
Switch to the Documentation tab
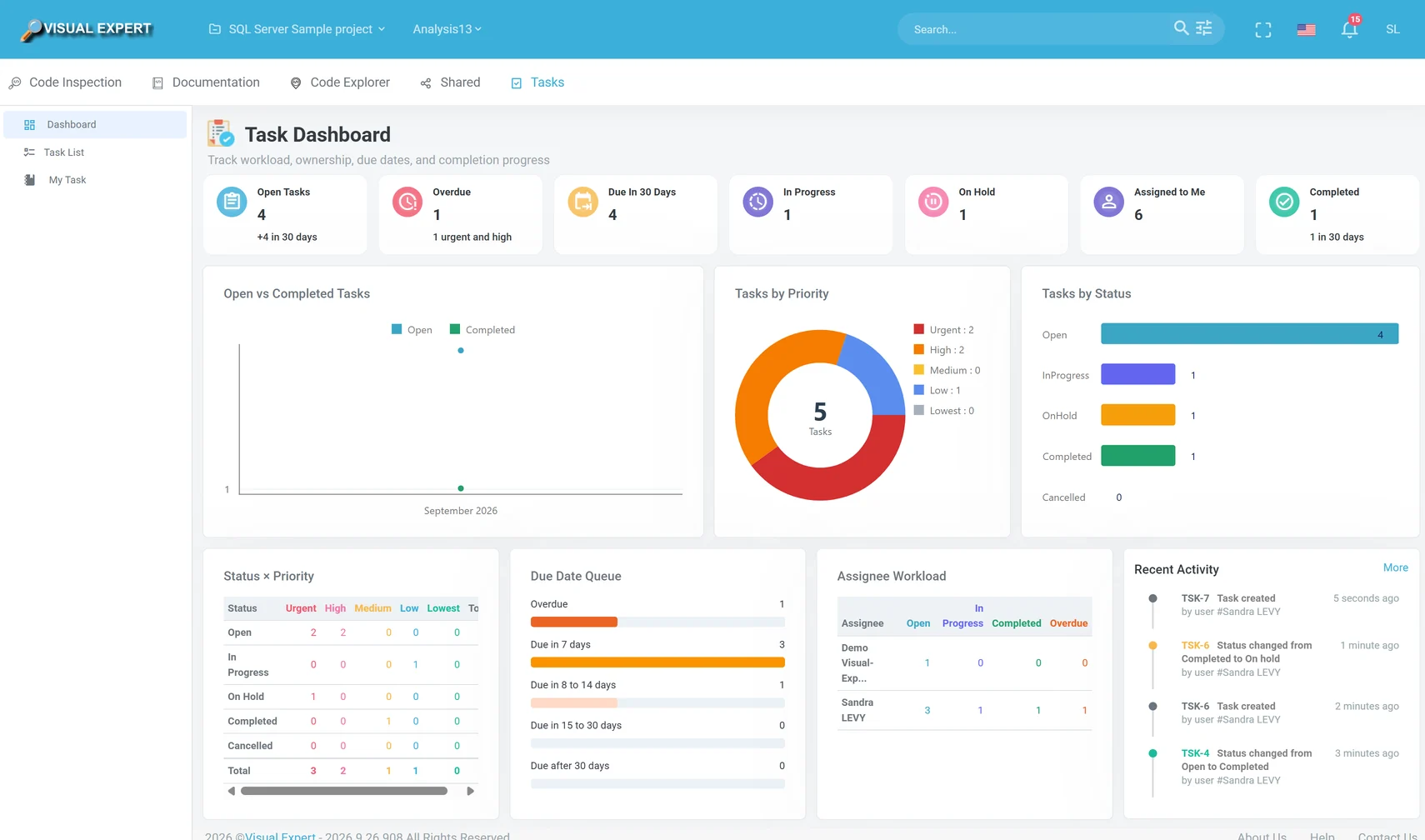click(x=206, y=82)
